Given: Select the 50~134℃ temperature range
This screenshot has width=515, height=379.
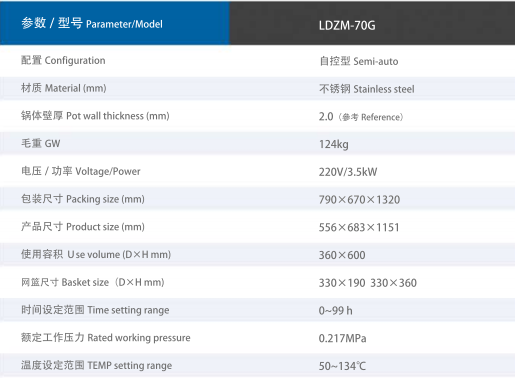Looking at the screenshot, I should (x=342, y=366).
